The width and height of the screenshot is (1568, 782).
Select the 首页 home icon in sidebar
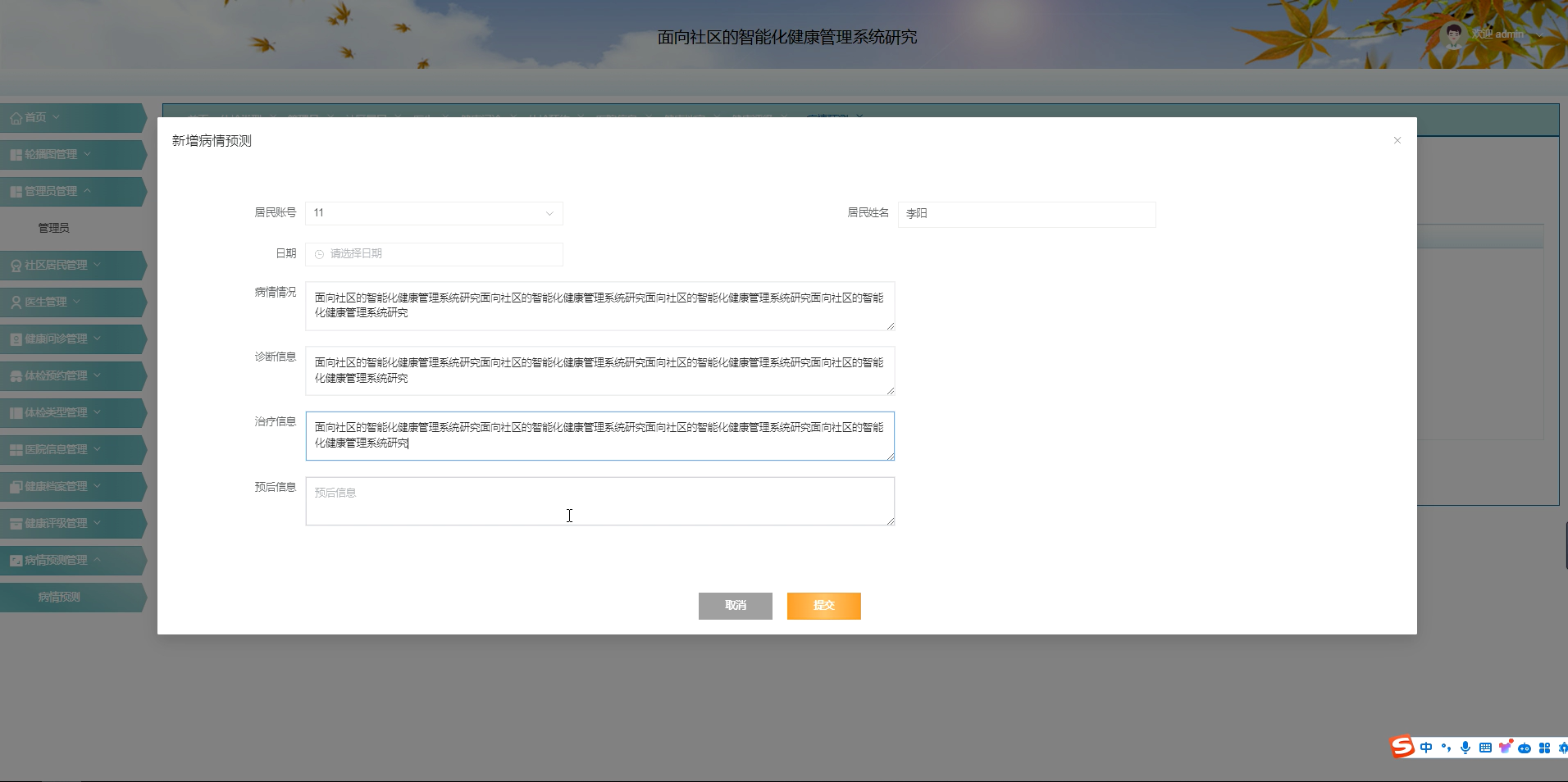16,117
